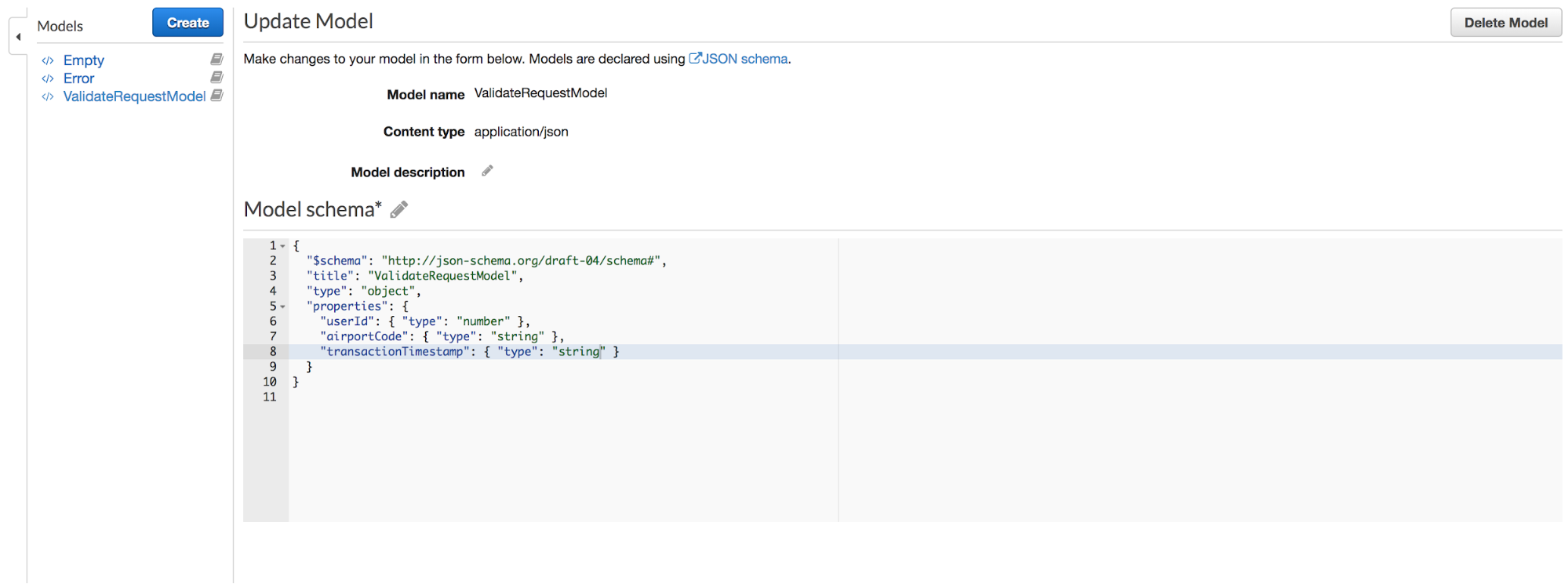The width and height of the screenshot is (1568, 584).
Task: Click the book icon beside Error
Action: 216,78
